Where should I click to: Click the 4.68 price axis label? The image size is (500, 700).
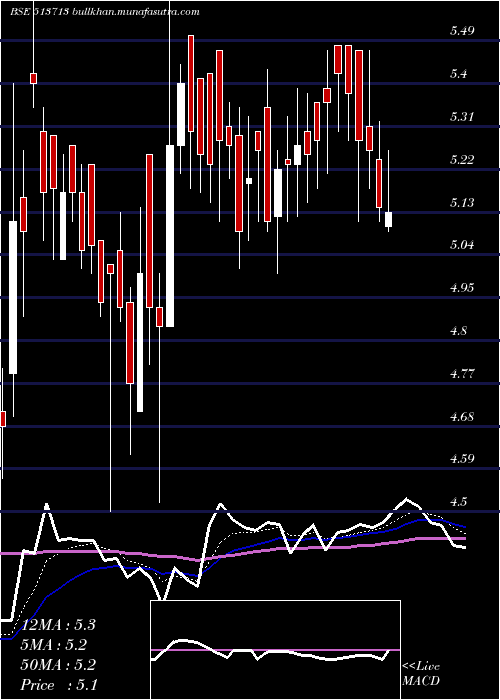(x=462, y=416)
